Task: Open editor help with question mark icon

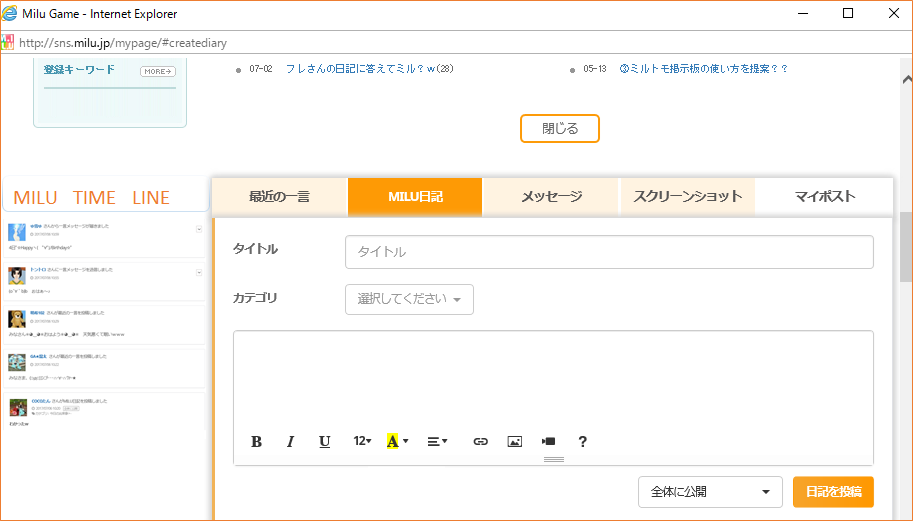Action: point(583,441)
